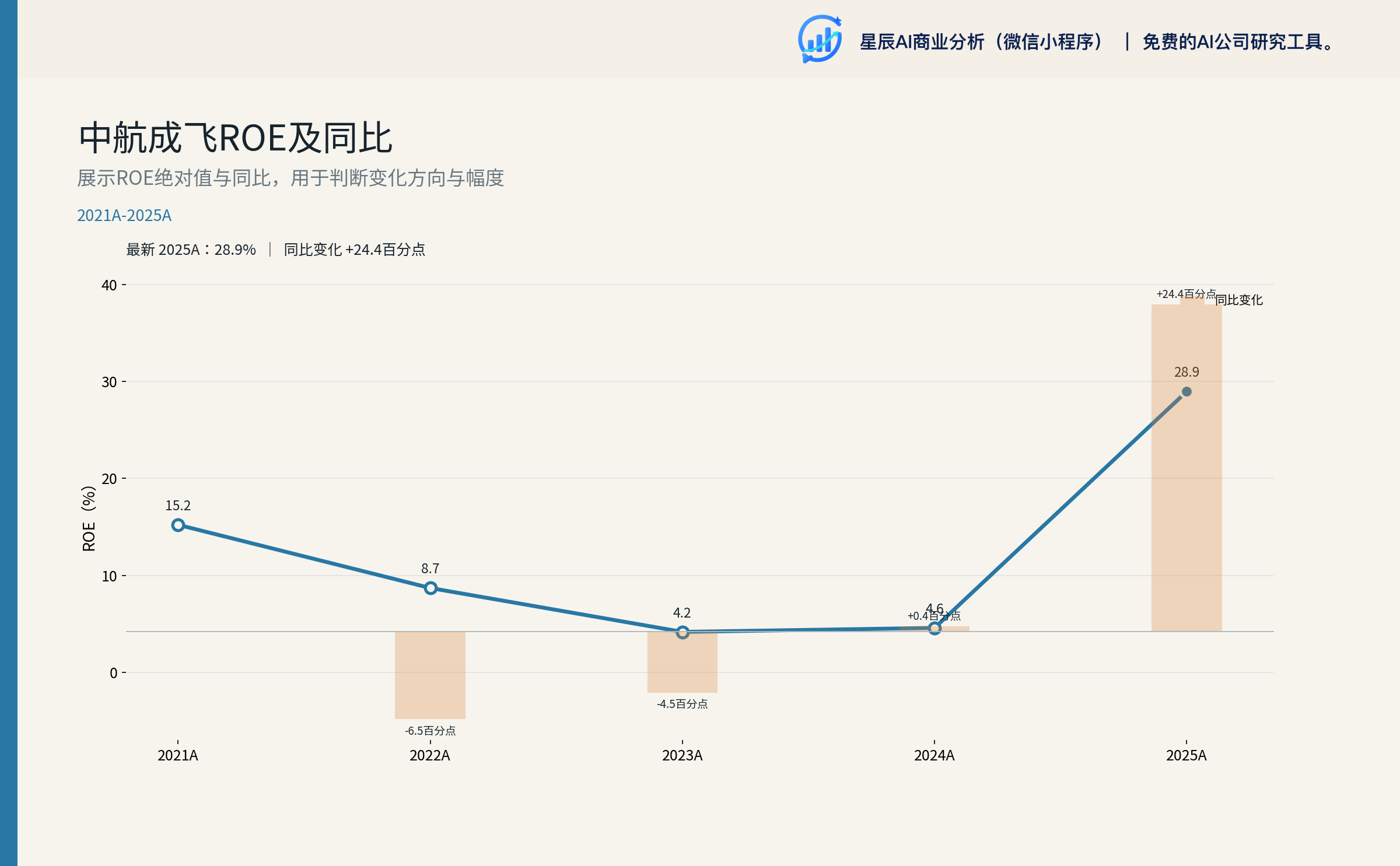This screenshot has width=1400, height=866.
Task: Click the 最新 2025A：28.9% summary text
Action: point(191,250)
